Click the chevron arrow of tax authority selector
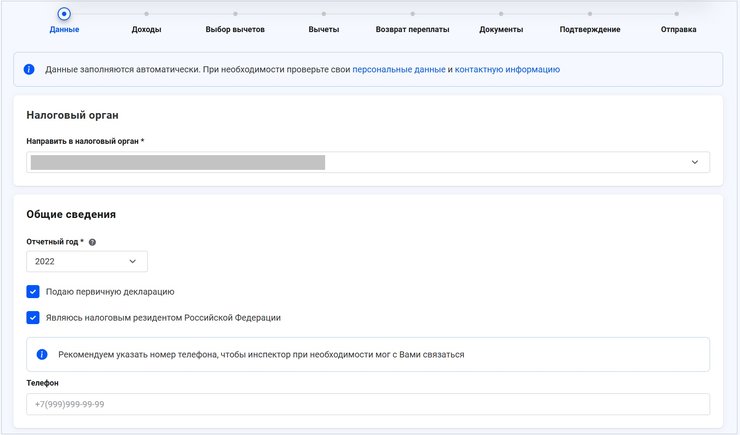 pyautogui.click(x=695, y=162)
